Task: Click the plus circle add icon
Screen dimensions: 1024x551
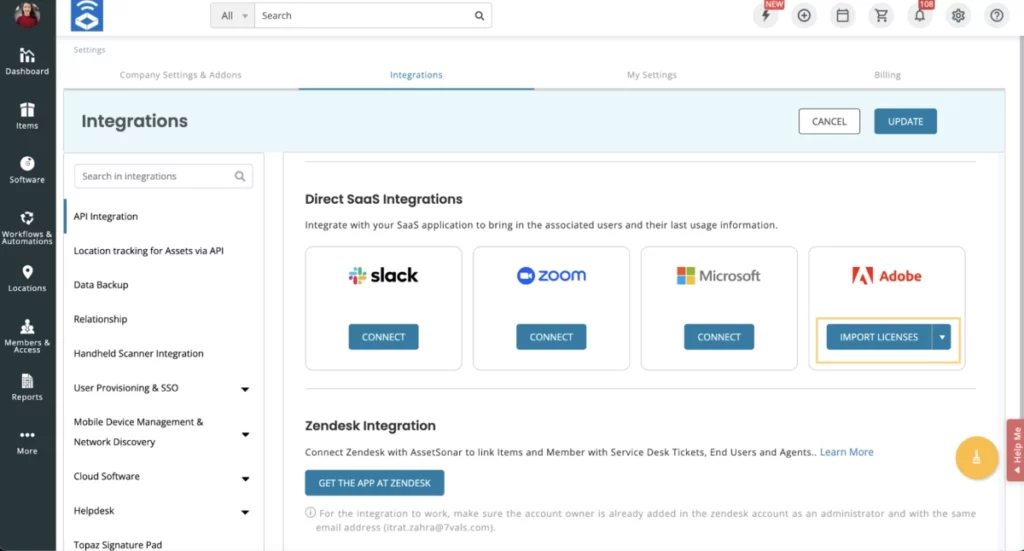Action: click(x=804, y=15)
